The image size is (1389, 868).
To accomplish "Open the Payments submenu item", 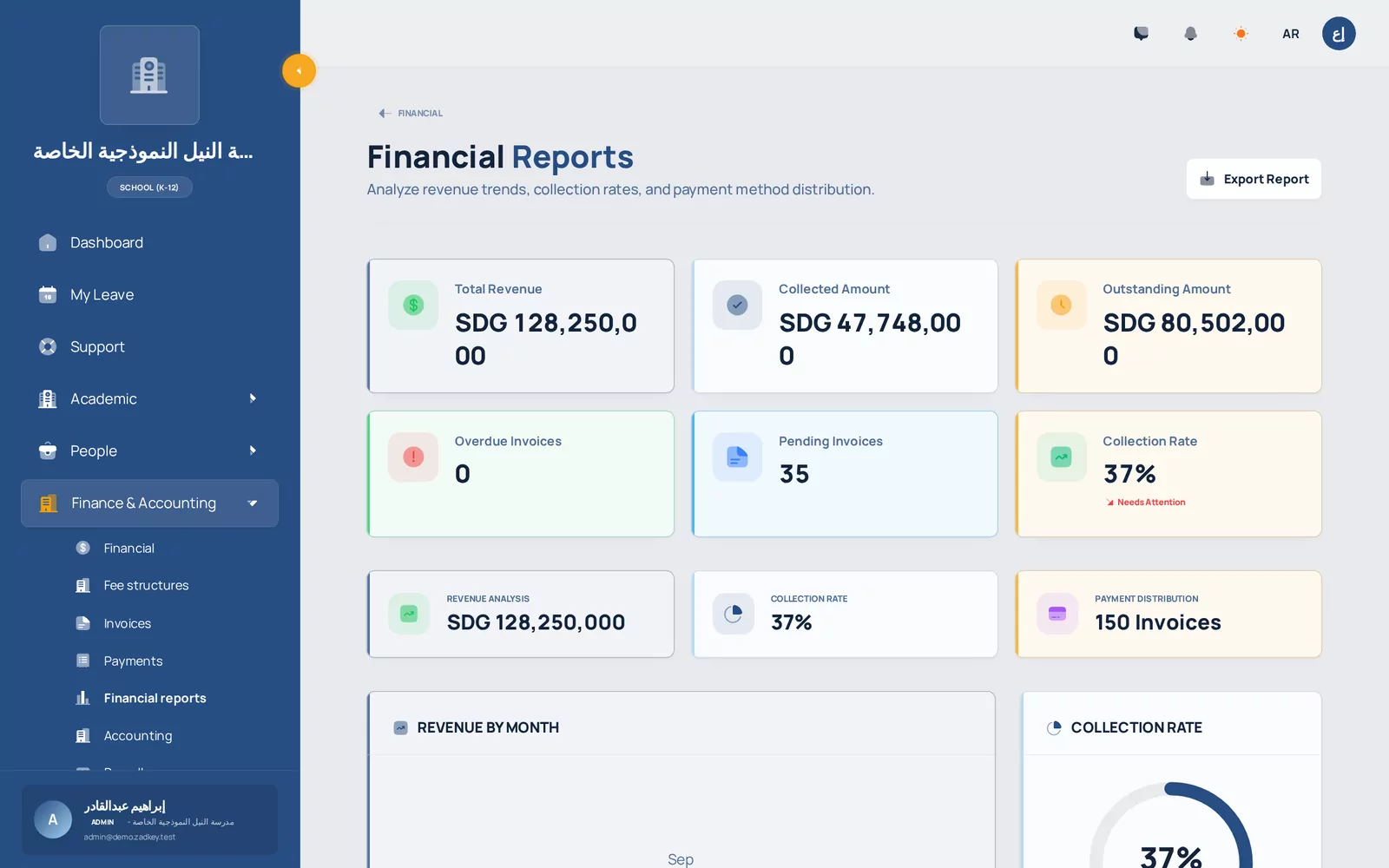I will (x=133, y=661).
